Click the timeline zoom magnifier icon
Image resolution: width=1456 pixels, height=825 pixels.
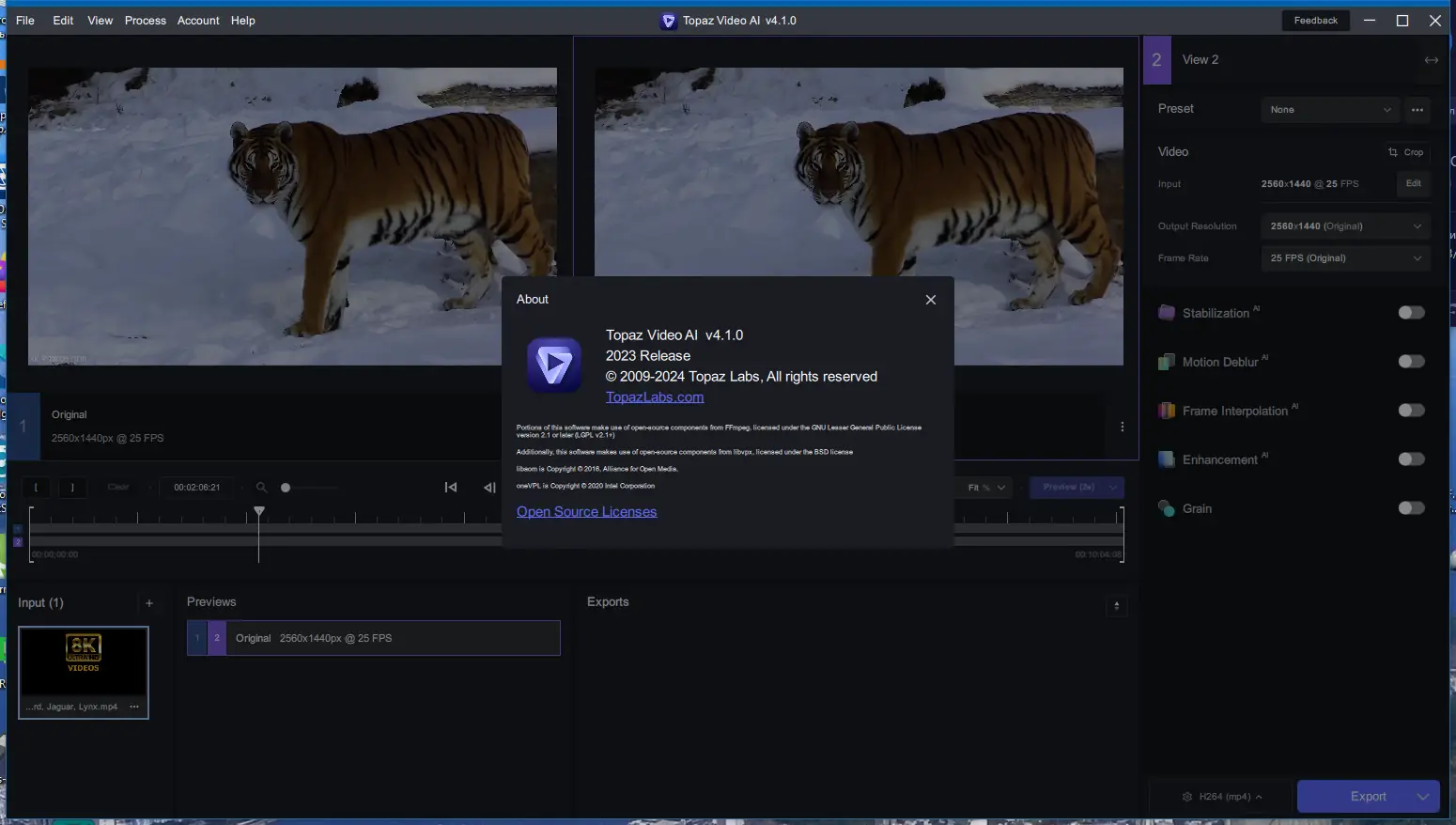(x=261, y=488)
